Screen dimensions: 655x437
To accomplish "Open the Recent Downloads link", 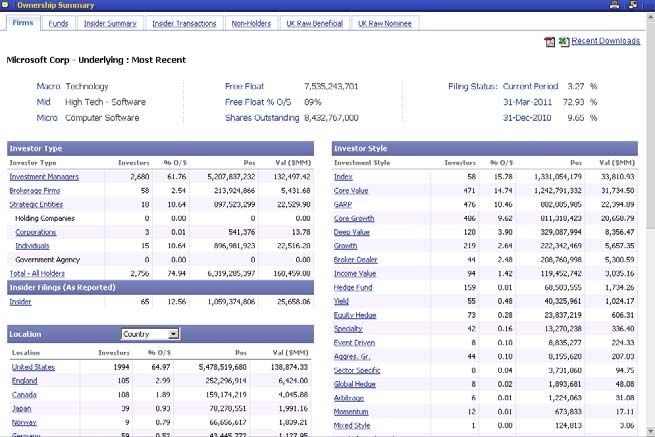I will [x=605, y=41].
